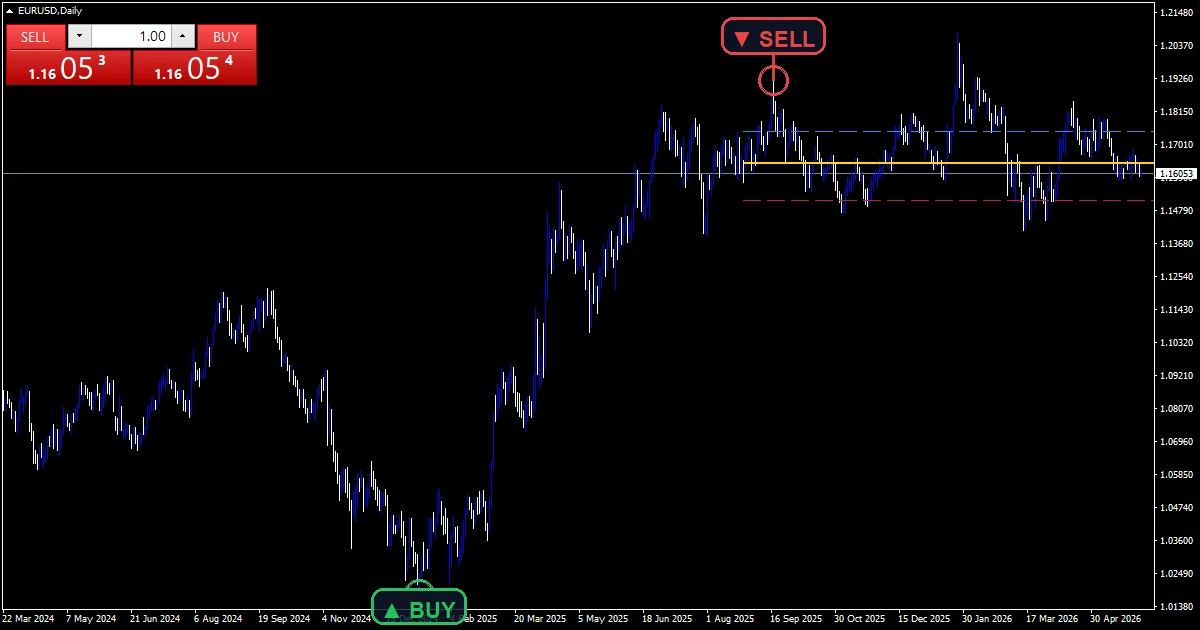Viewport: 1200px width, 630px height.
Task: Click the 6 Aug 2024 date label
Action: [219, 619]
